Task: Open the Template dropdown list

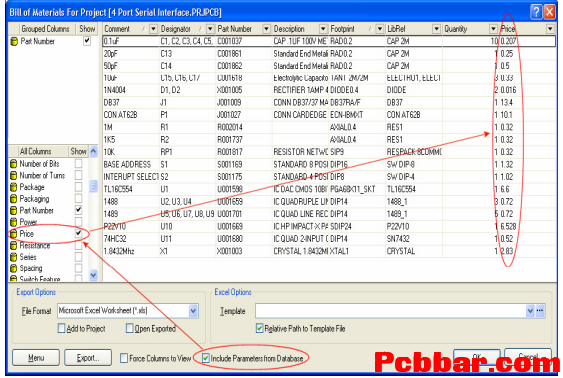Action: coord(530,311)
